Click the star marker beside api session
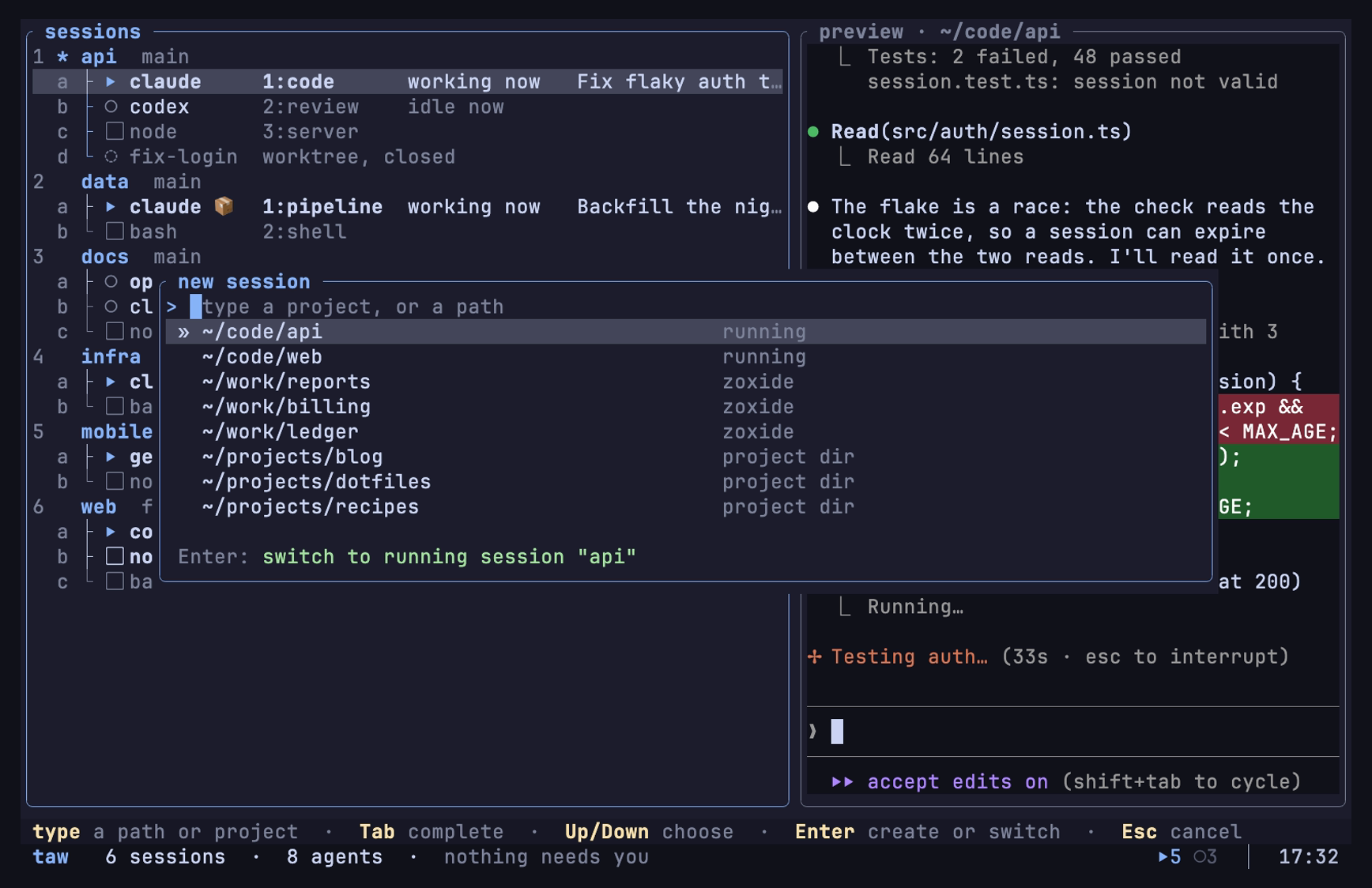The image size is (1372, 888). click(x=62, y=57)
